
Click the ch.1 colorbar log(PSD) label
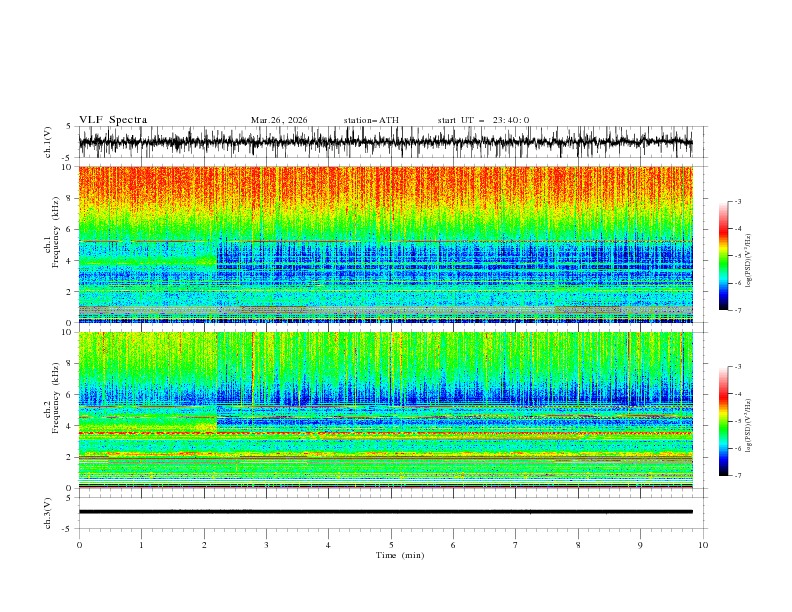(x=748, y=261)
